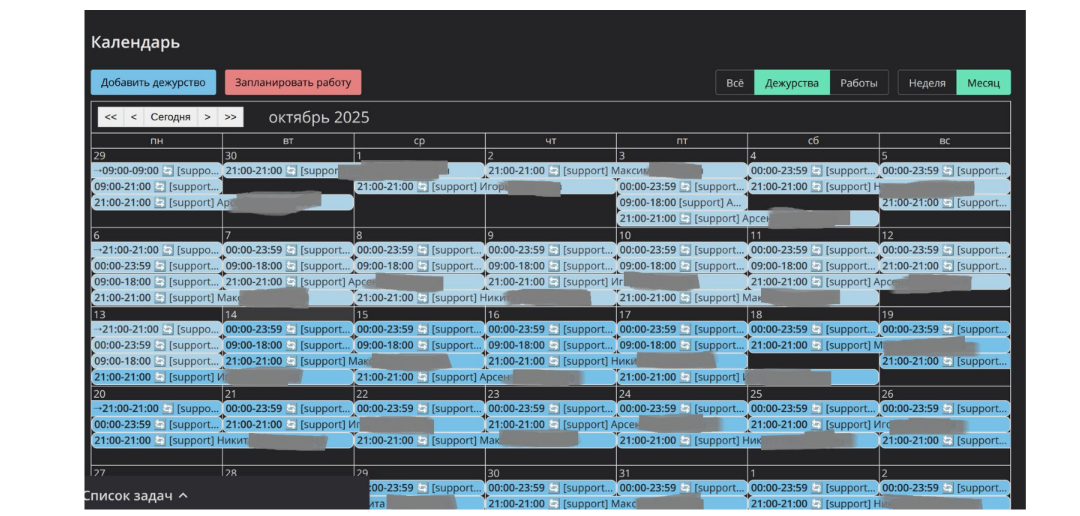This screenshot has height=516, width=1080.
Task: Click repeat icon of 21:00-21:00 event on day 12
Action: pos(948,266)
